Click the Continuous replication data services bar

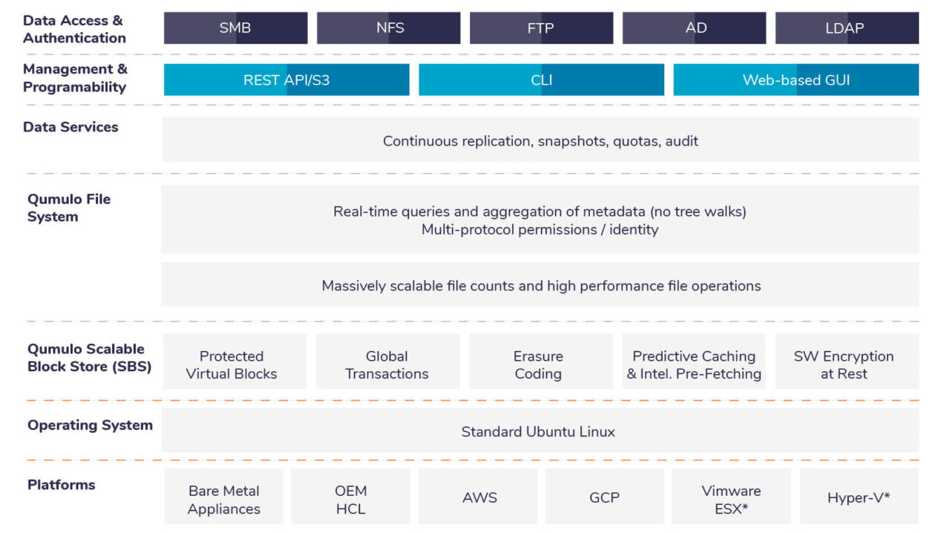540,141
